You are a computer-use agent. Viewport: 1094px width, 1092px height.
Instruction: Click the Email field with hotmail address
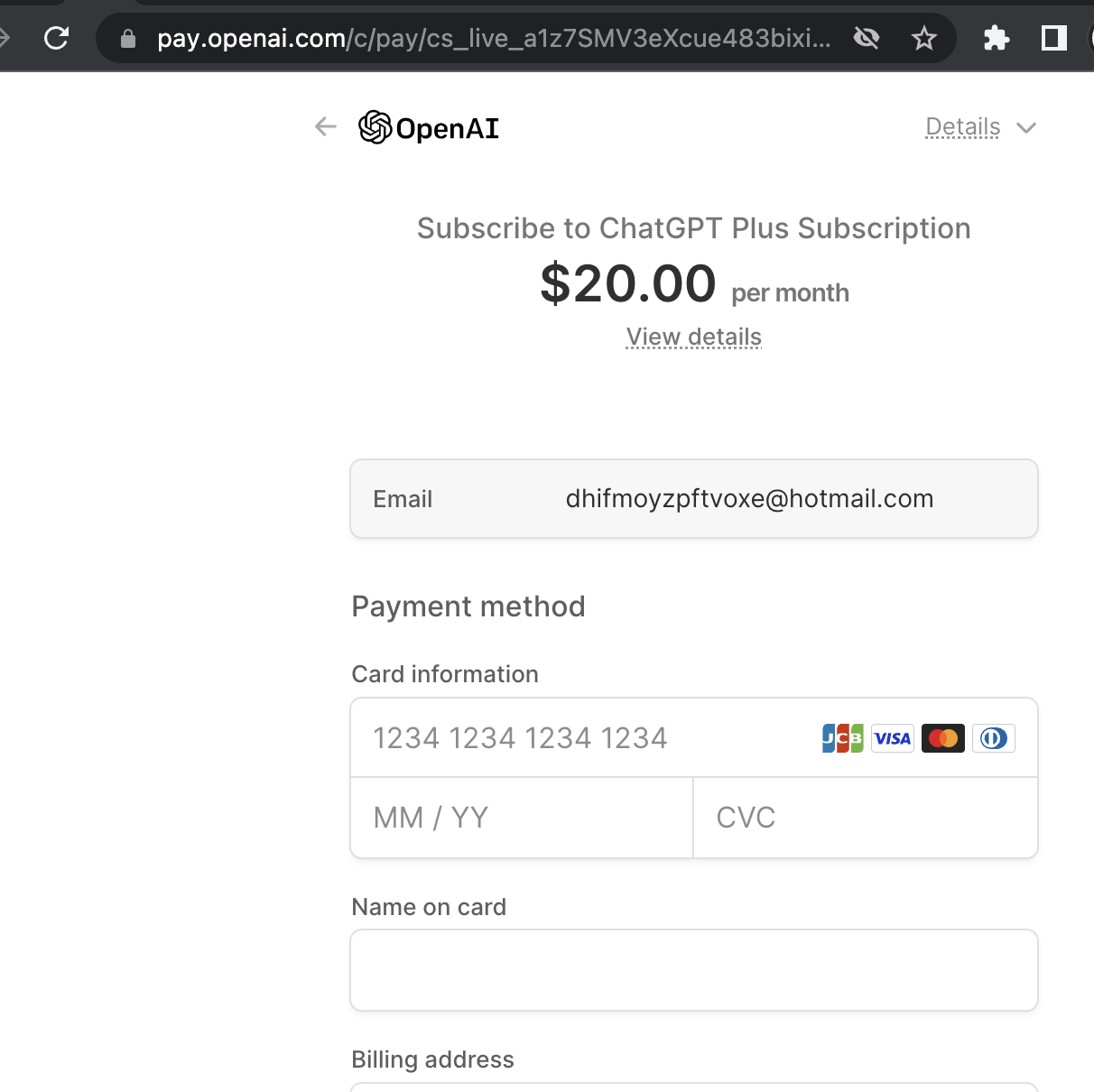(x=694, y=499)
